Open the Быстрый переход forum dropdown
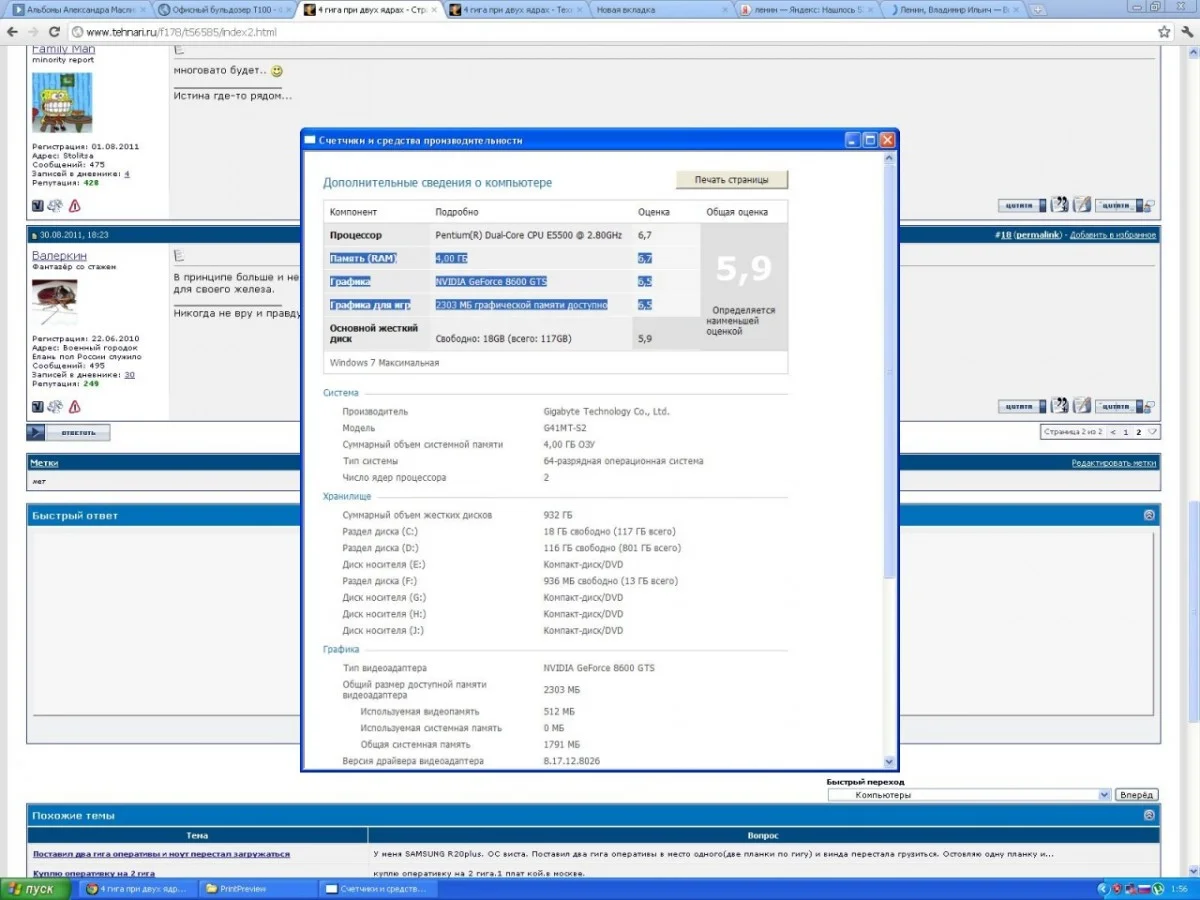 [968, 795]
